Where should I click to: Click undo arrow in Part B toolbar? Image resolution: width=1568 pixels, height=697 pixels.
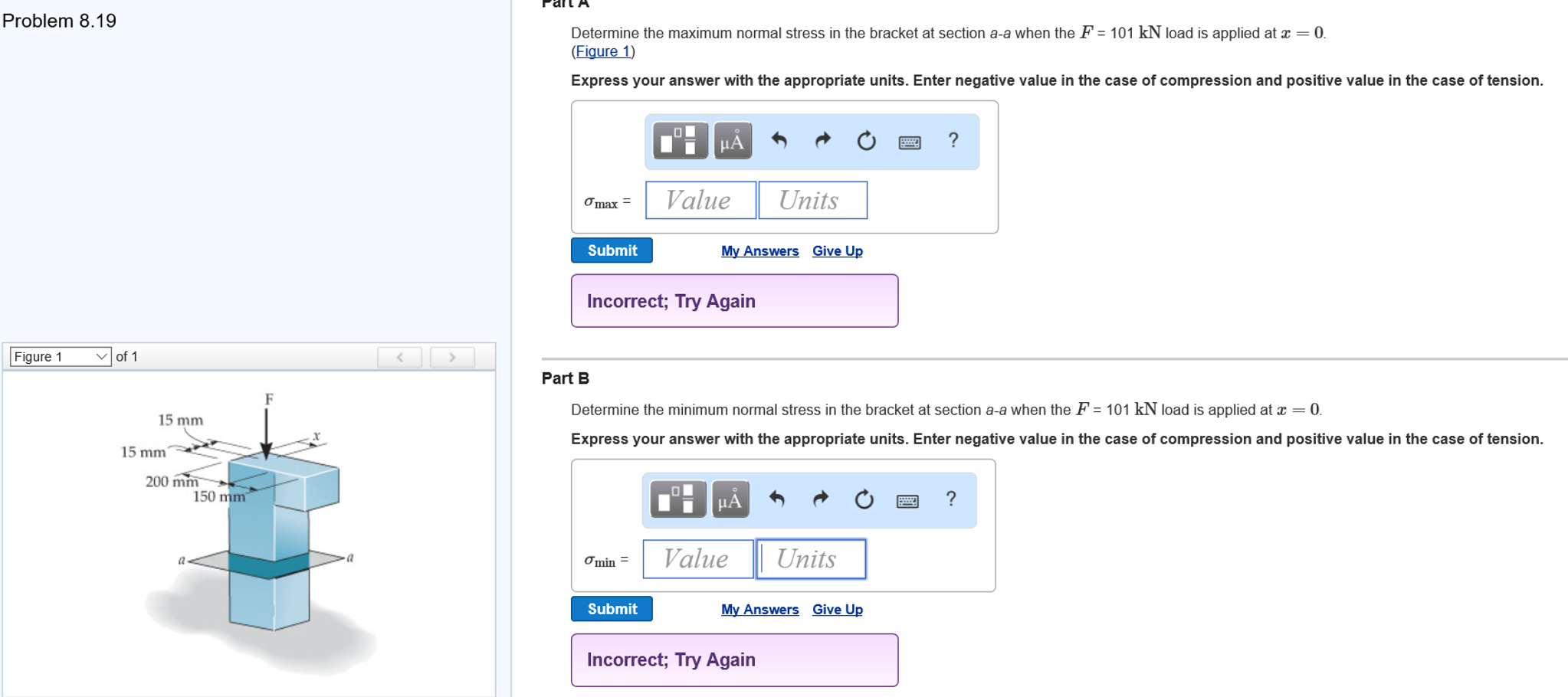coord(776,499)
